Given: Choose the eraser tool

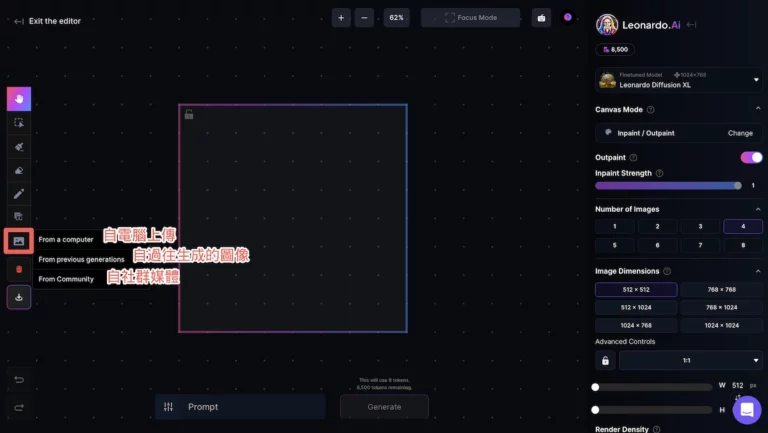Looking at the screenshot, I should tap(19, 170).
